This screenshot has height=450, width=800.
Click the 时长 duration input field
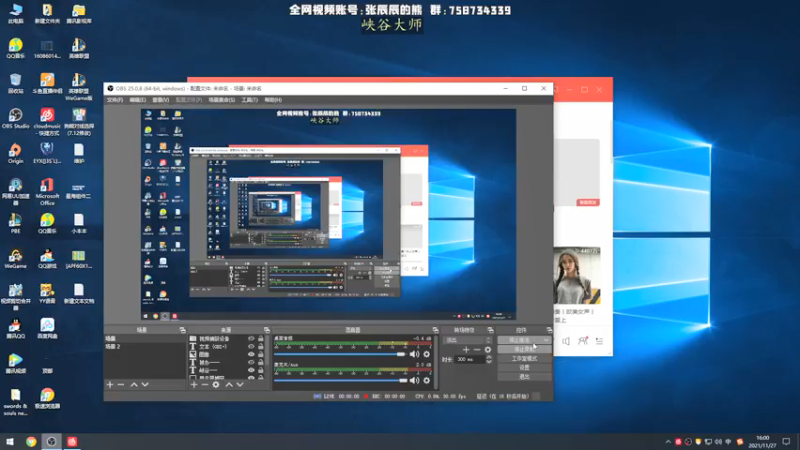[470, 360]
